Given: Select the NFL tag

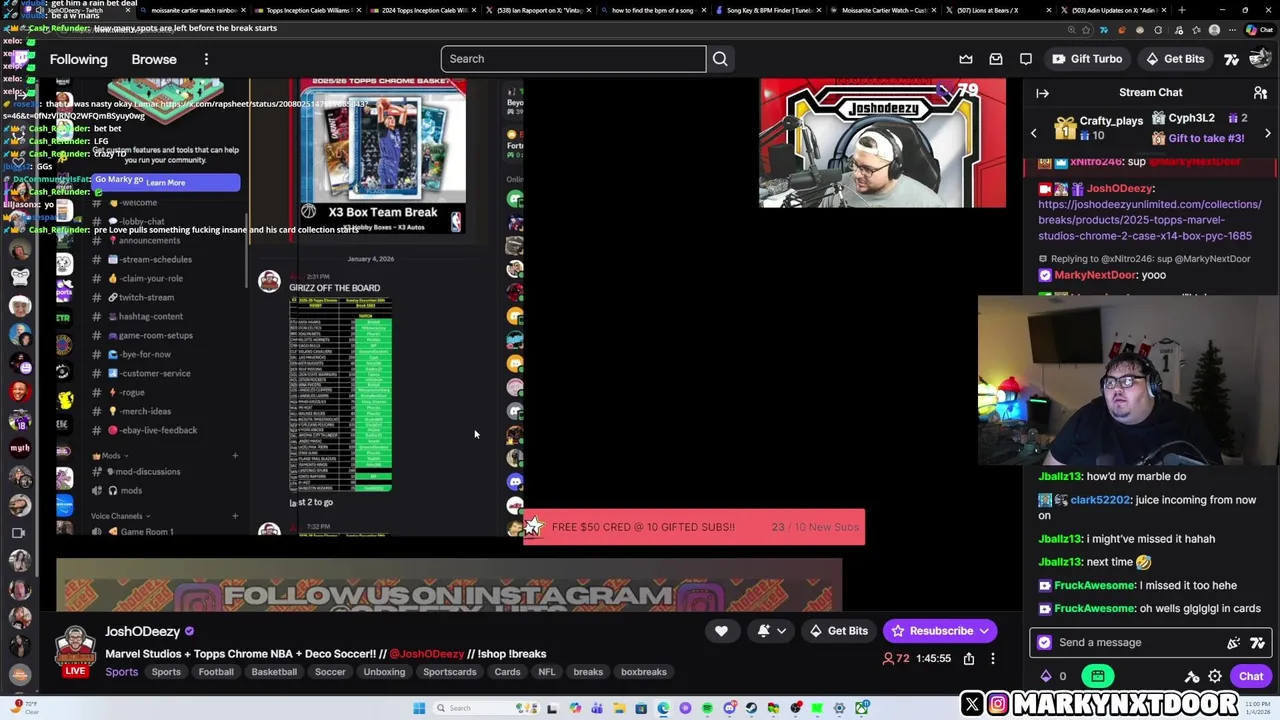Looking at the screenshot, I should tap(547, 672).
